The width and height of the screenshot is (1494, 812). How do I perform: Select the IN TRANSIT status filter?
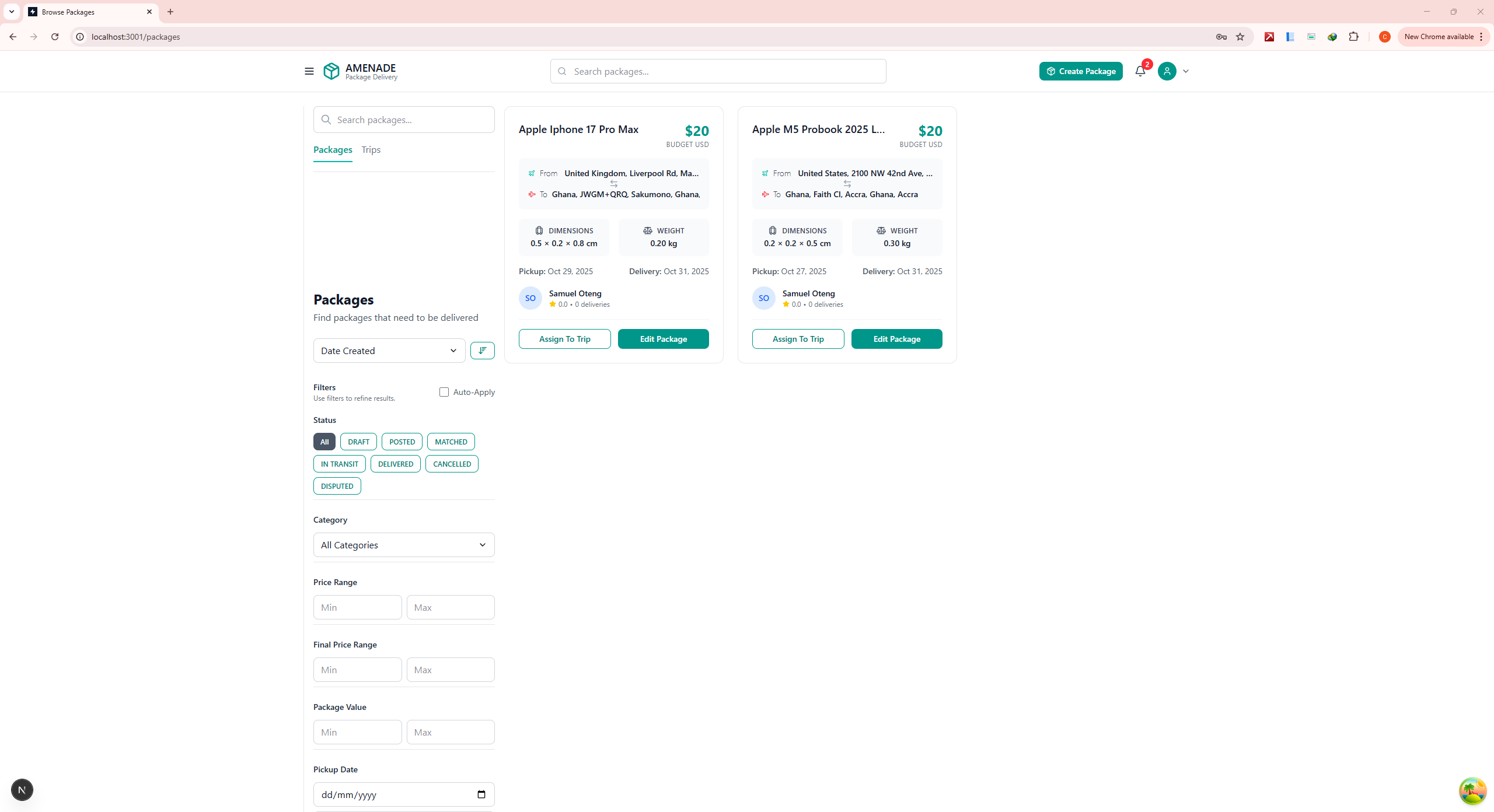coord(340,464)
